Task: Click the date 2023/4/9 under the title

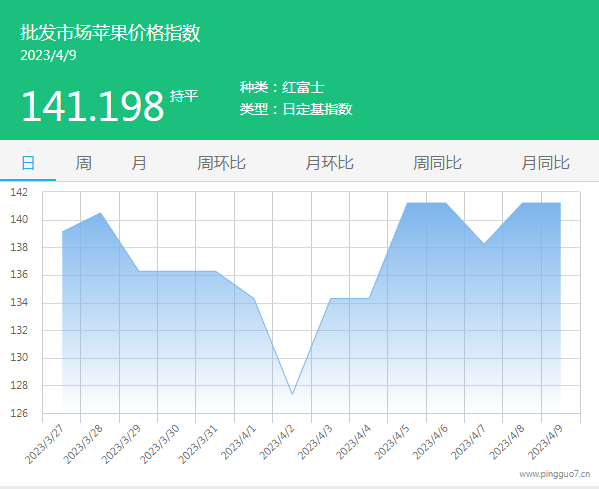Action: click(48, 55)
